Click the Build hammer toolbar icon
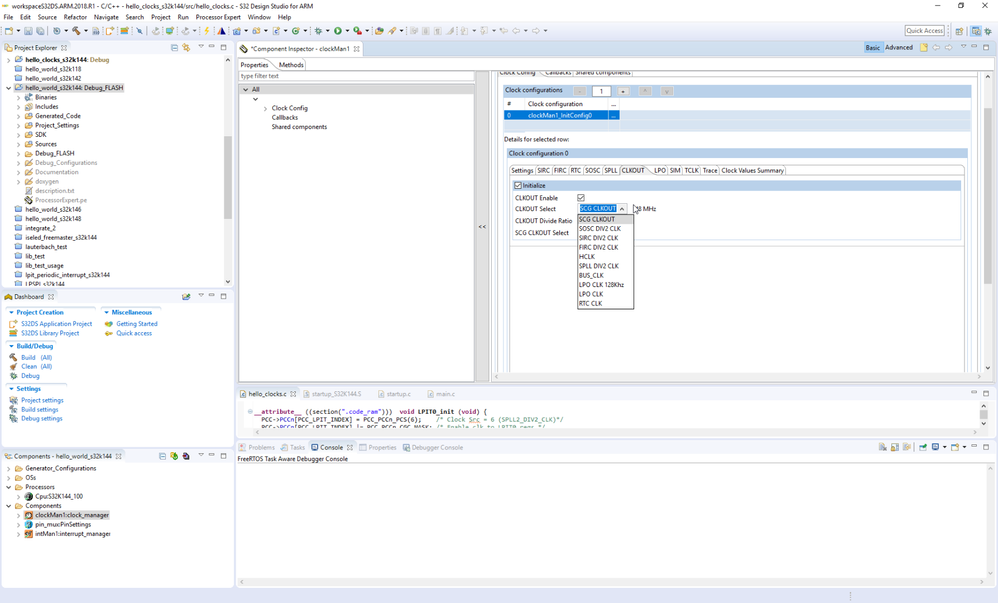 [76, 31]
